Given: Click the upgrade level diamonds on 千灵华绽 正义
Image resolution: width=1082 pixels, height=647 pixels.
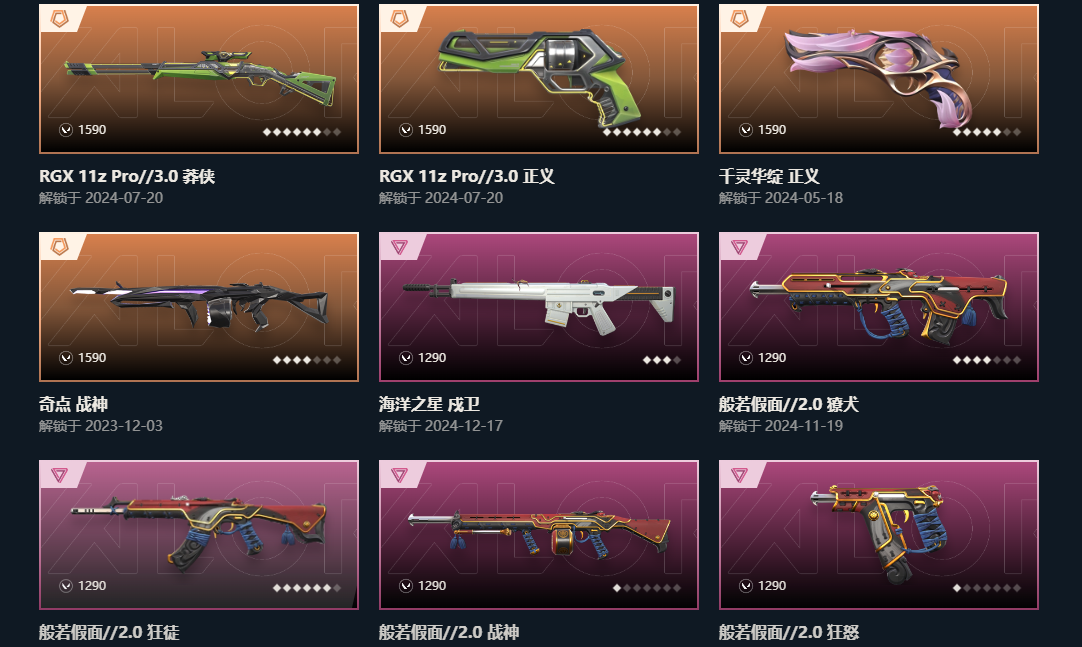Looking at the screenshot, I should [987, 132].
